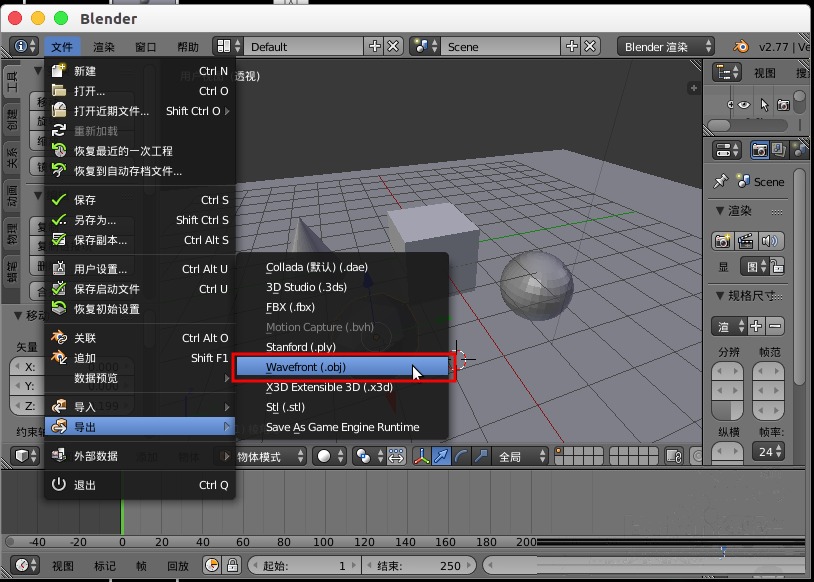Click 打开... menu entry
814x582 pixels.
(x=140, y=91)
